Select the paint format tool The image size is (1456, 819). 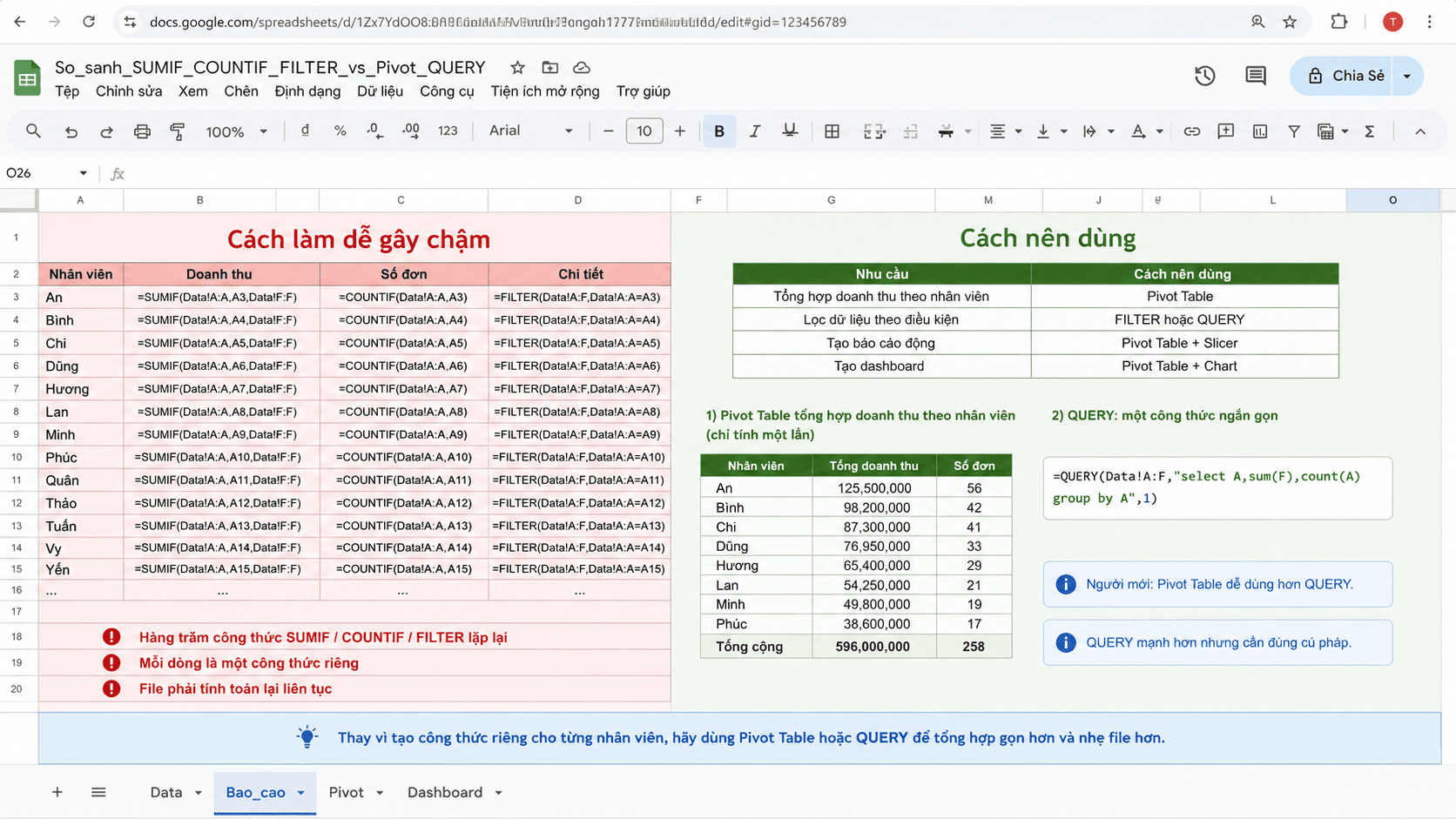click(x=178, y=131)
